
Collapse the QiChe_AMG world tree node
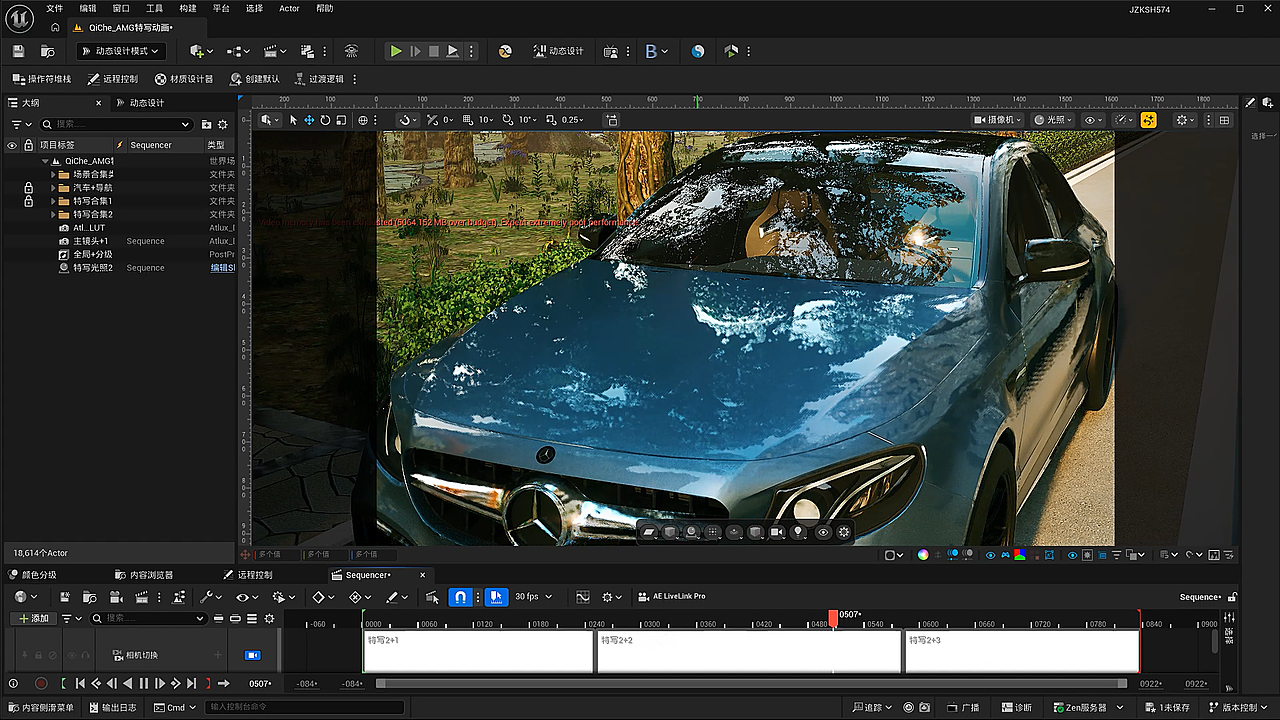[x=45, y=161]
